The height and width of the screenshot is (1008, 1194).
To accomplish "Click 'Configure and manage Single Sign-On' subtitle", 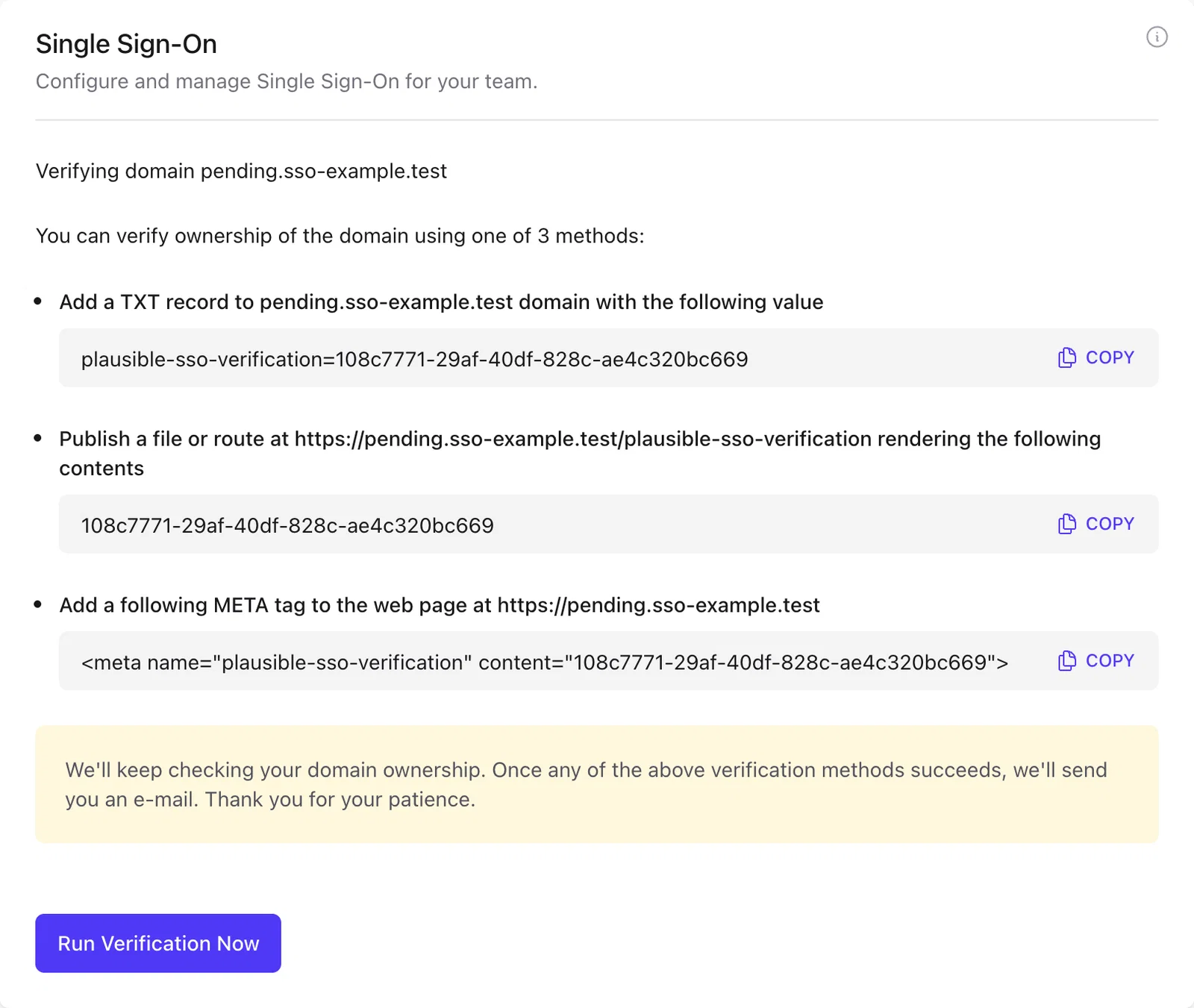I will click(x=287, y=81).
